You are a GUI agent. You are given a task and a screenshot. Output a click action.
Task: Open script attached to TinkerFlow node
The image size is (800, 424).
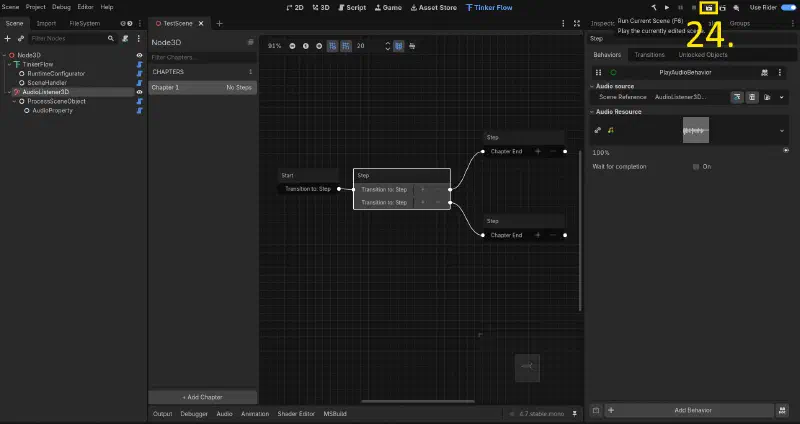(x=139, y=64)
